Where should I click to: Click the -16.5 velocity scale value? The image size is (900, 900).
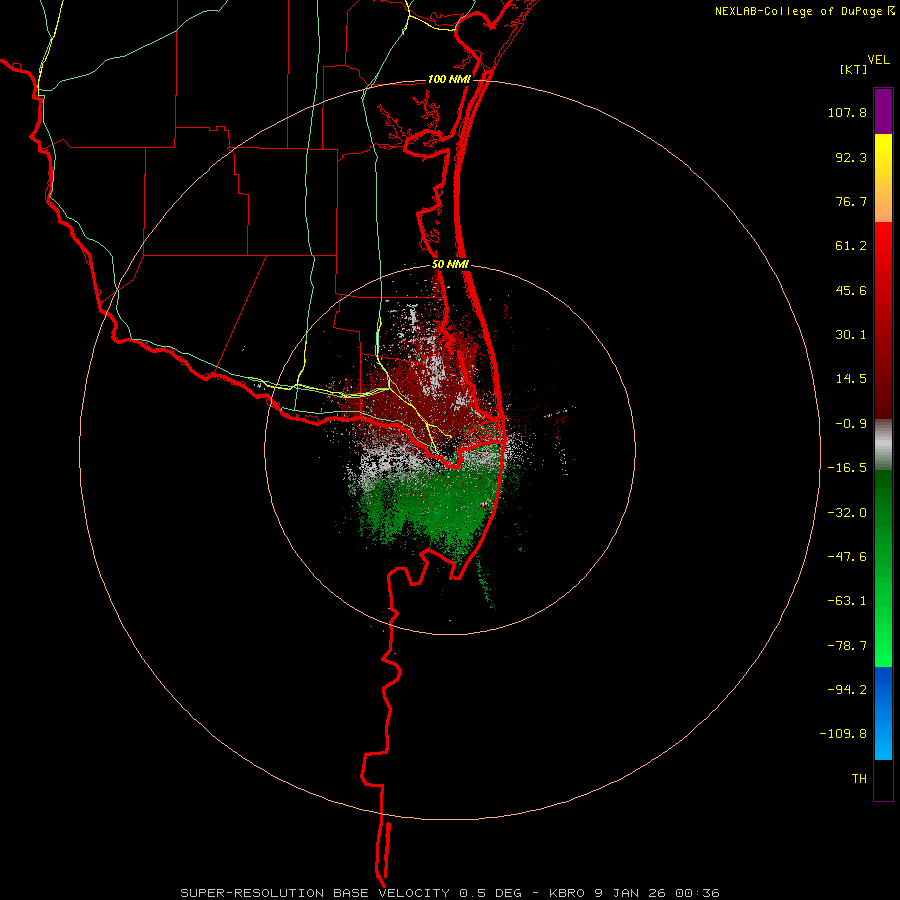(x=847, y=468)
